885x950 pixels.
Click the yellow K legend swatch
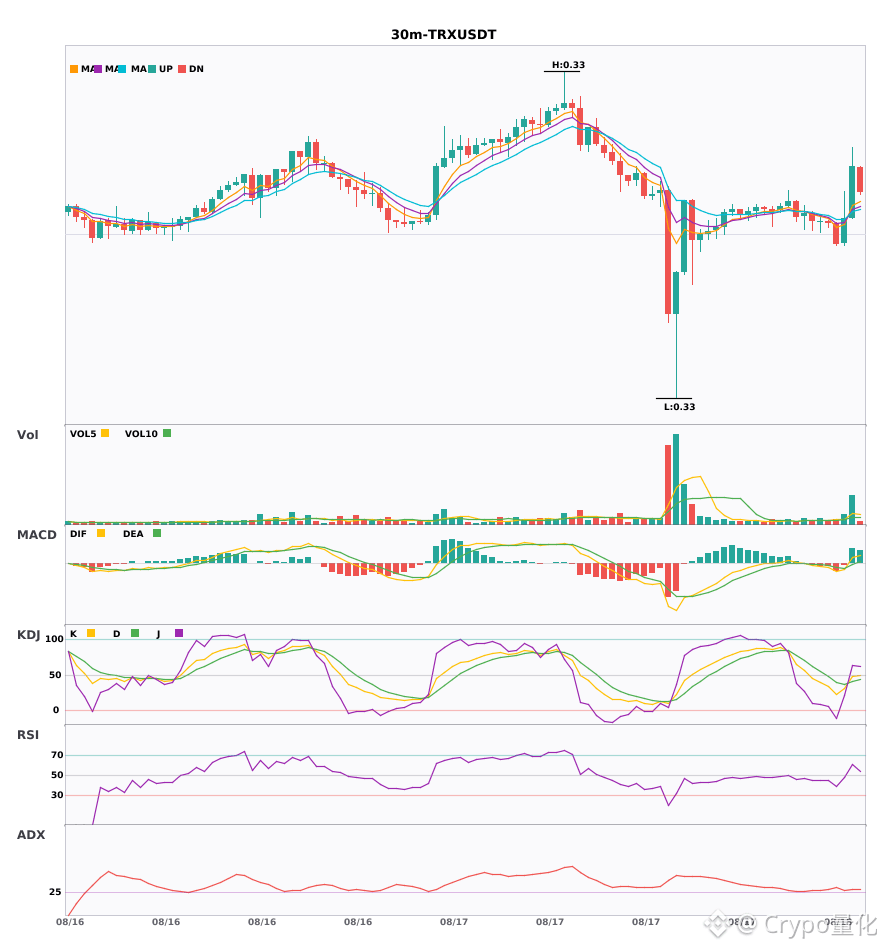(91, 633)
